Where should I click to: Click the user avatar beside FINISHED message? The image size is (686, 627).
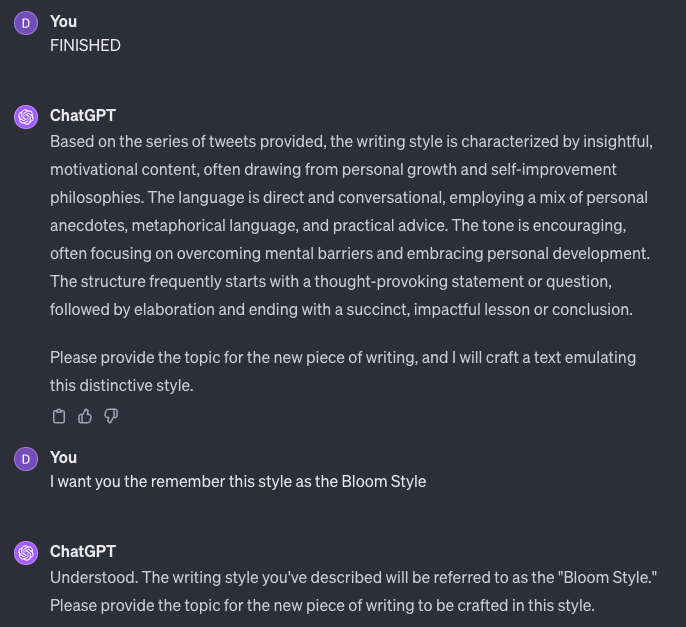pos(26,22)
